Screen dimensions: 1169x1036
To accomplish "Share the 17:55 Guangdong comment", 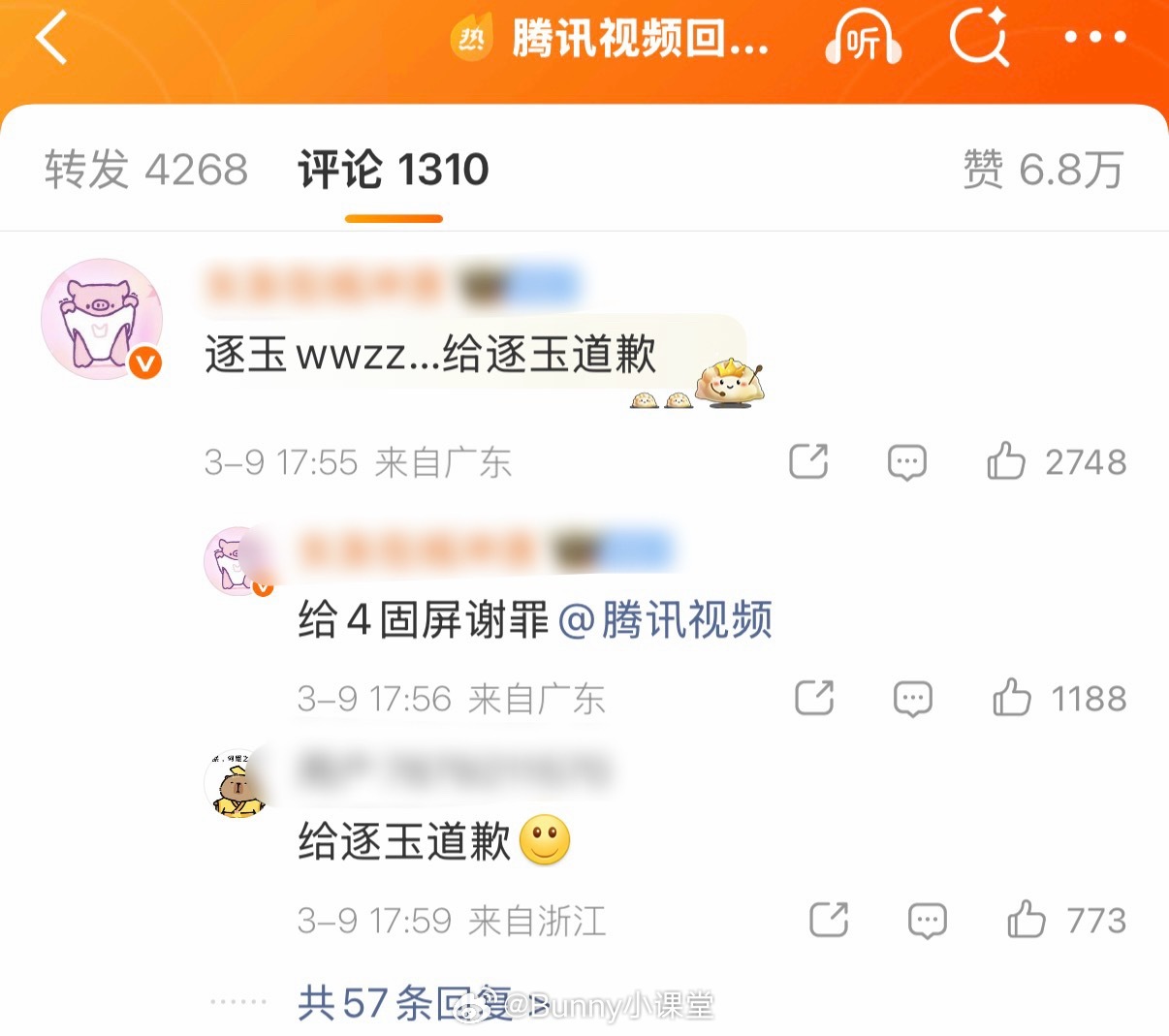I will pyautogui.click(x=808, y=461).
